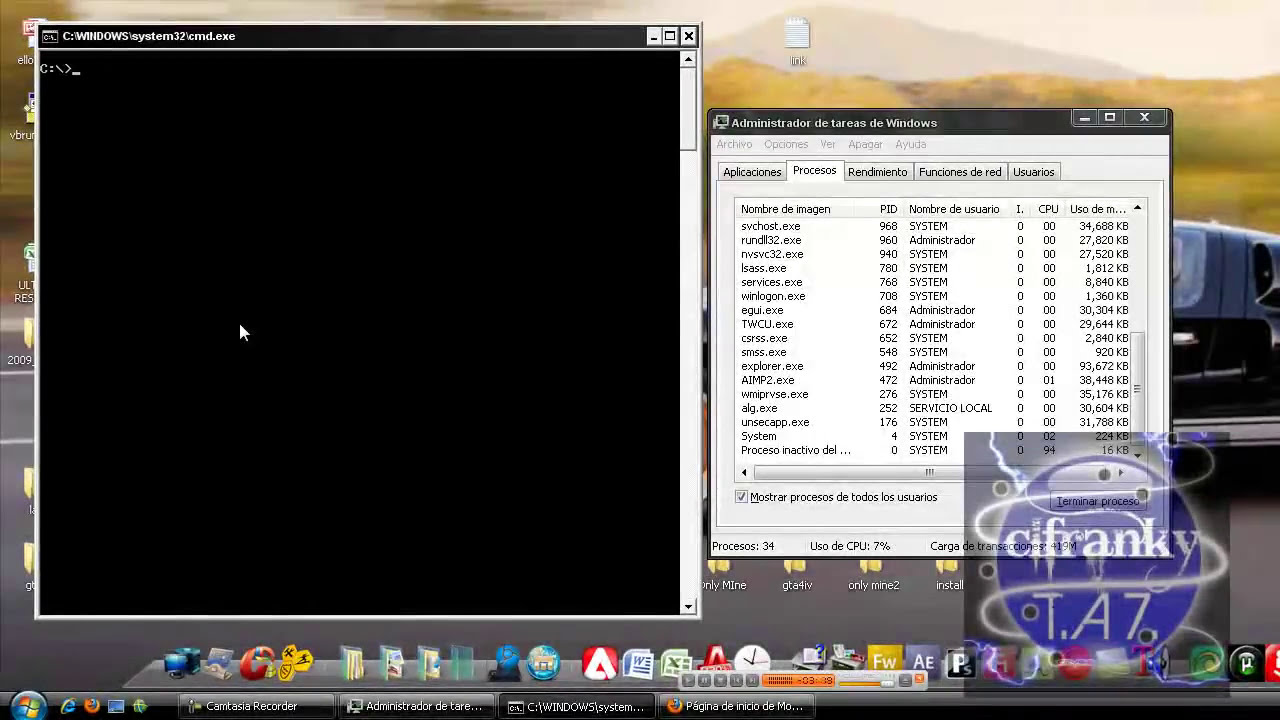The width and height of the screenshot is (1280, 720).
Task: Open the Archivo menu
Action: (x=734, y=144)
